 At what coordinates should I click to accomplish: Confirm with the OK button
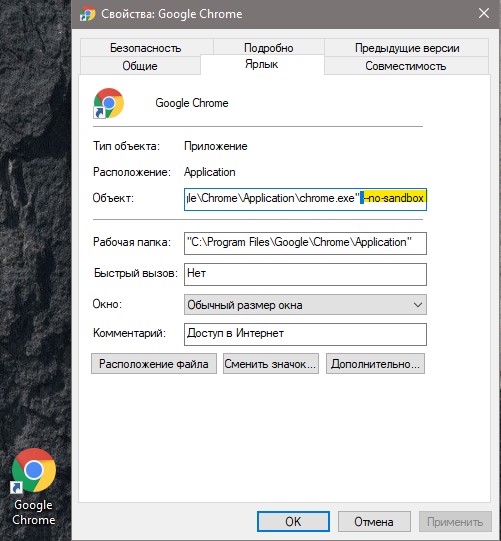pyautogui.click(x=293, y=521)
